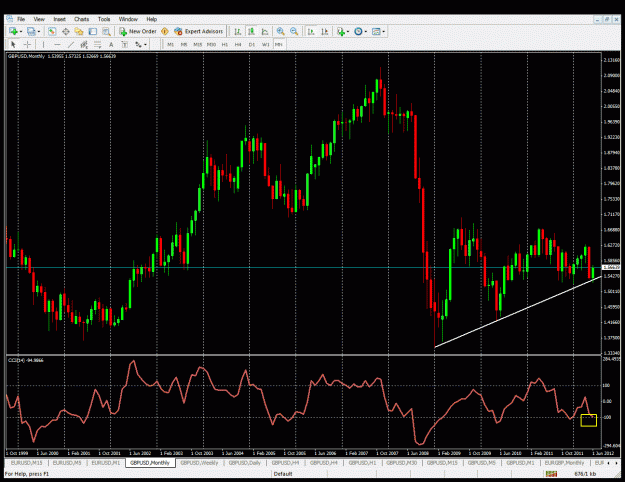Image resolution: width=625 pixels, height=482 pixels.
Task: Switch to EURUSD,M15 chart tab
Action: [26, 463]
